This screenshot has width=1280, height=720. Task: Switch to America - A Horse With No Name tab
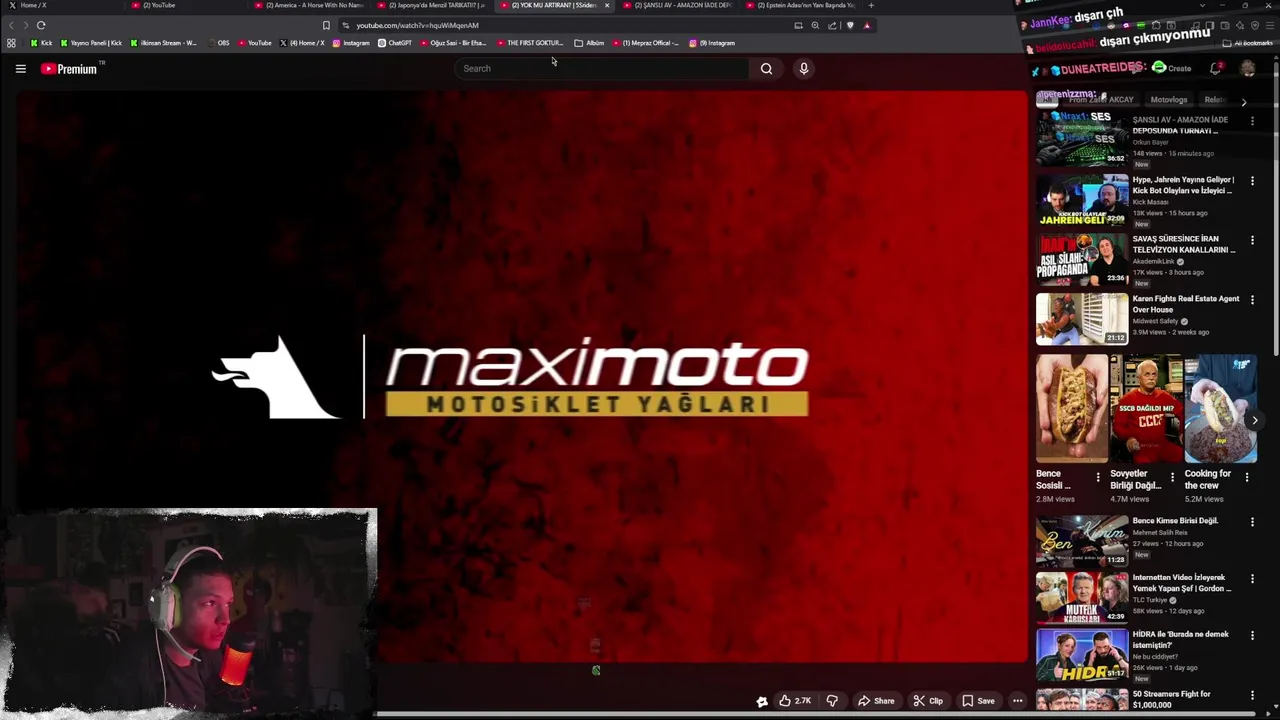pyautogui.click(x=308, y=5)
